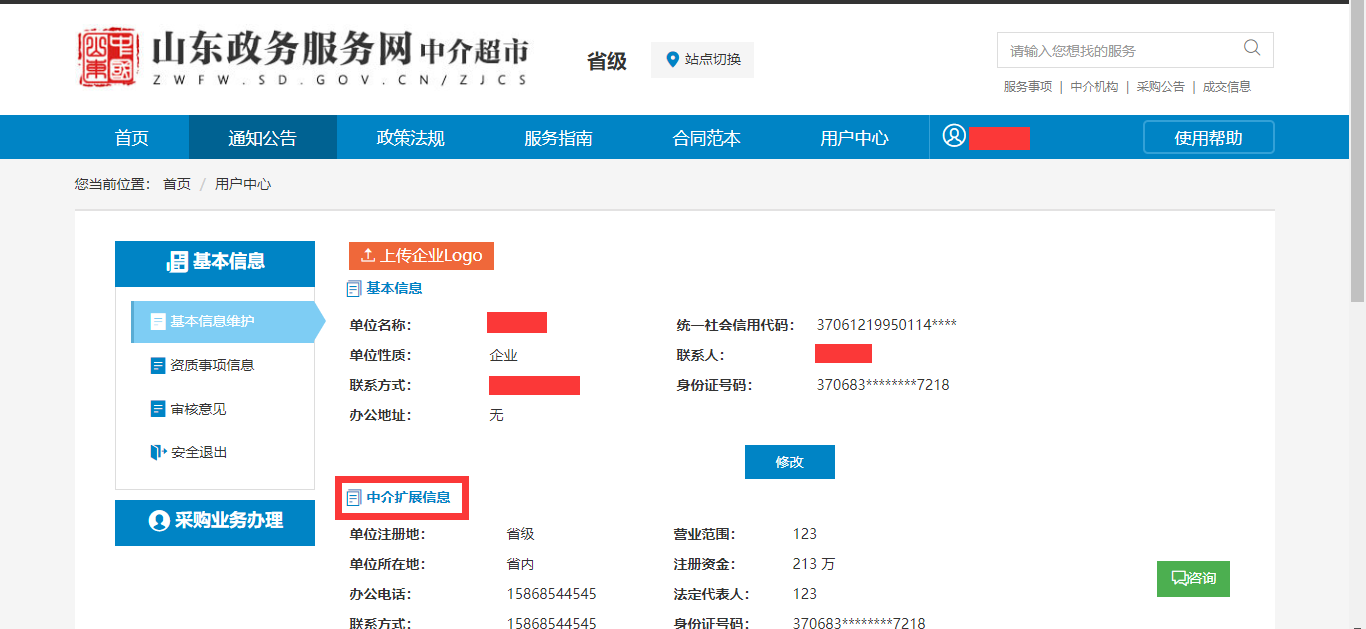
Task: Click the 安全退出 logout icon
Action: pyautogui.click(x=158, y=453)
